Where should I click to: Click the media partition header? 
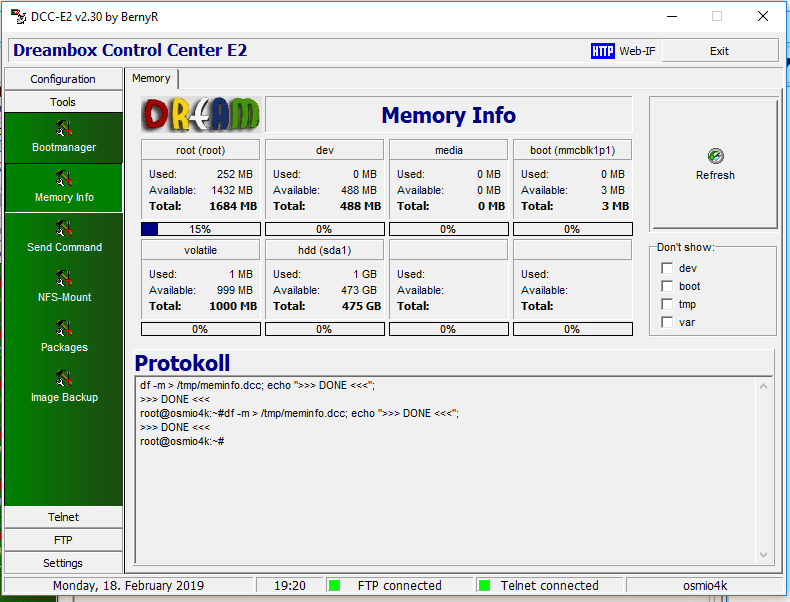tap(448, 150)
